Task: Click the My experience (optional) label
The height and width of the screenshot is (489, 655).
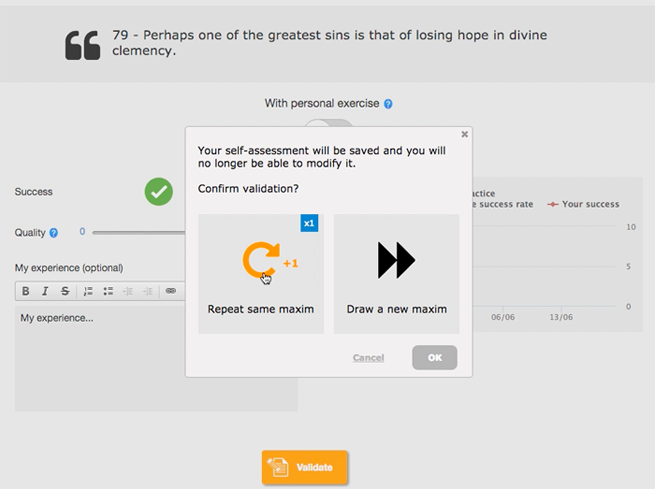Action: pos(69,268)
